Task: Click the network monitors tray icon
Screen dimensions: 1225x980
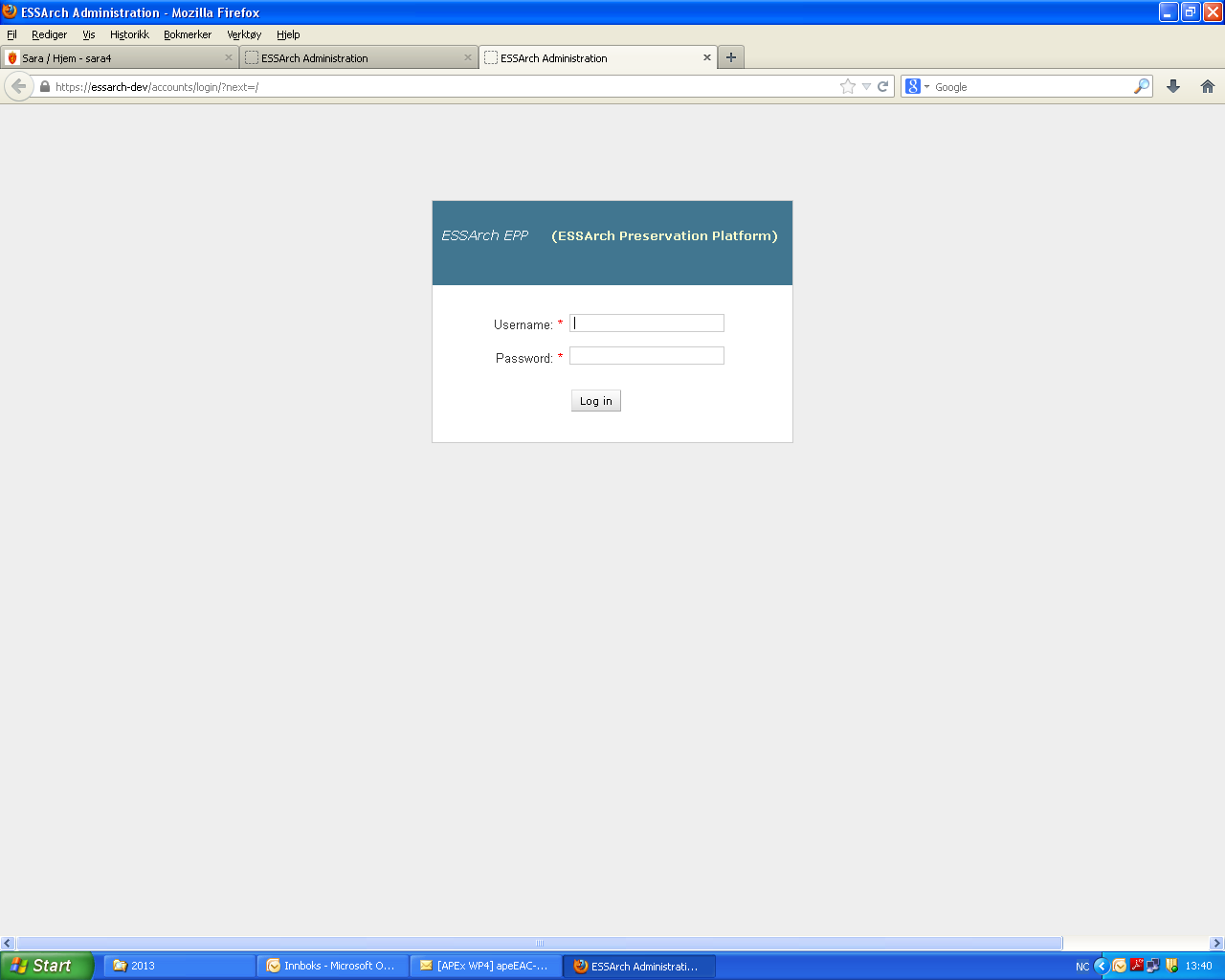Action: [x=1153, y=966]
